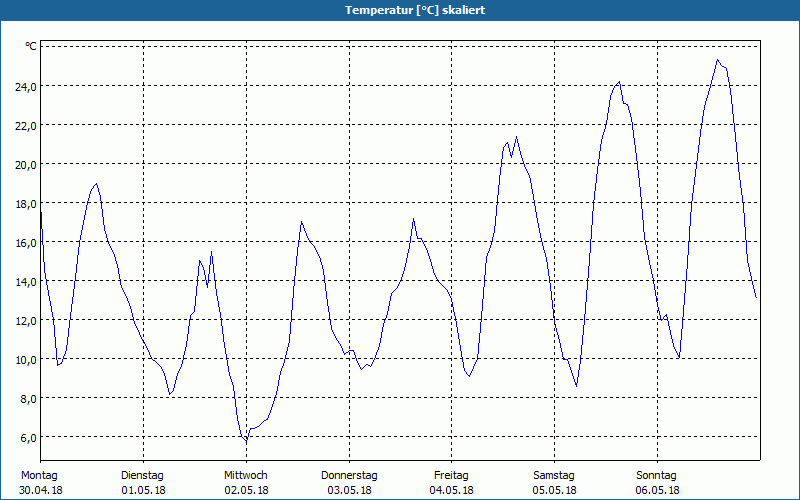Select the 12,0 y-axis label
The width and height of the screenshot is (800, 500).
(x=26, y=321)
